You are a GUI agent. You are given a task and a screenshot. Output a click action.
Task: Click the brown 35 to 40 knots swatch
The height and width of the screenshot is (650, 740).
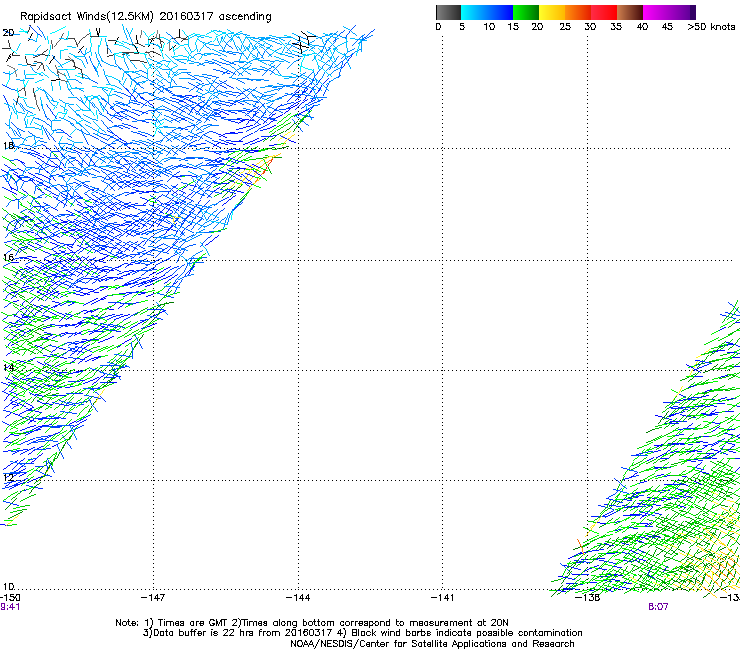pyautogui.click(x=630, y=12)
